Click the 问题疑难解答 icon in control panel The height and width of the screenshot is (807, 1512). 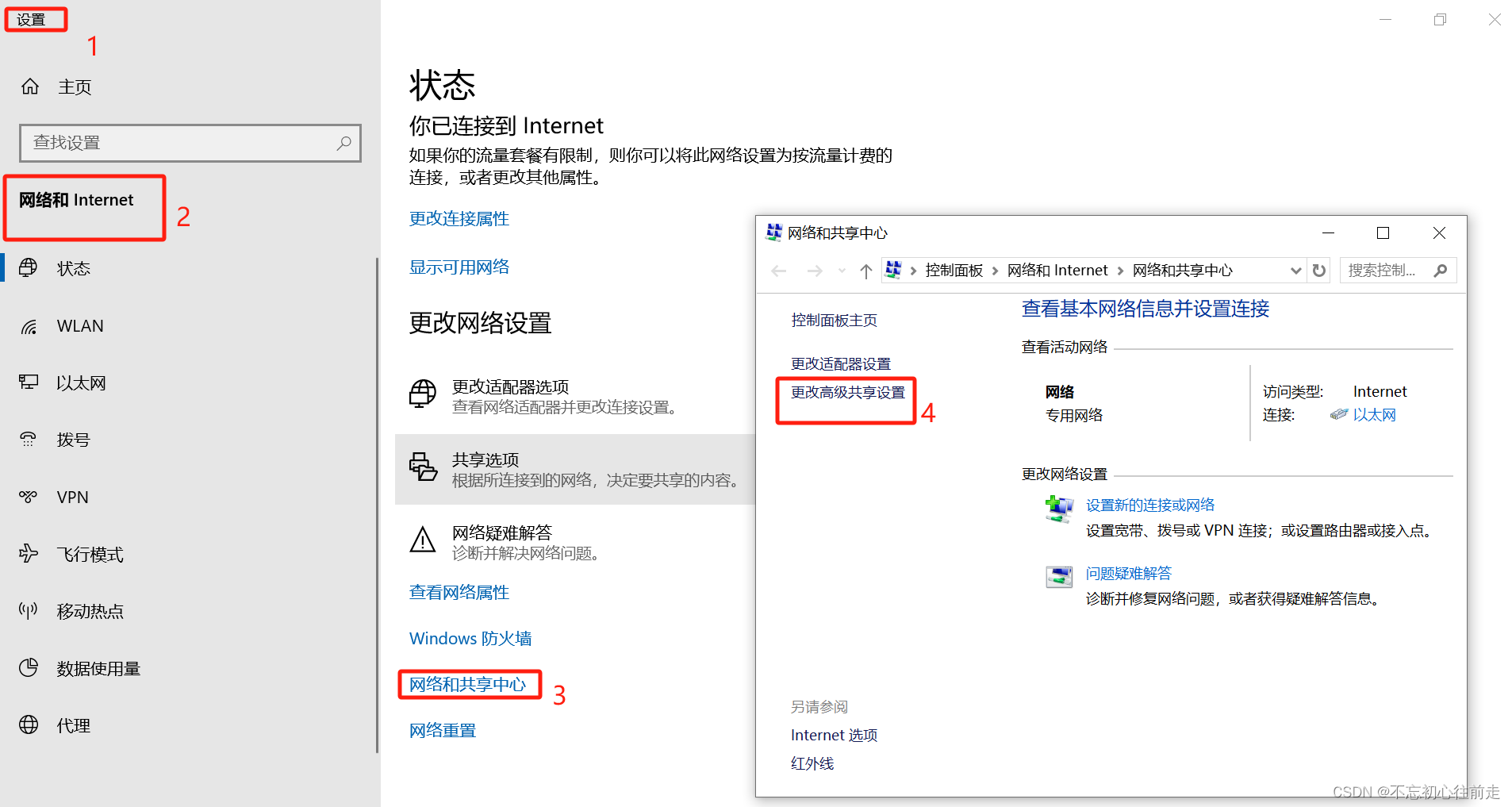pyautogui.click(x=1059, y=576)
